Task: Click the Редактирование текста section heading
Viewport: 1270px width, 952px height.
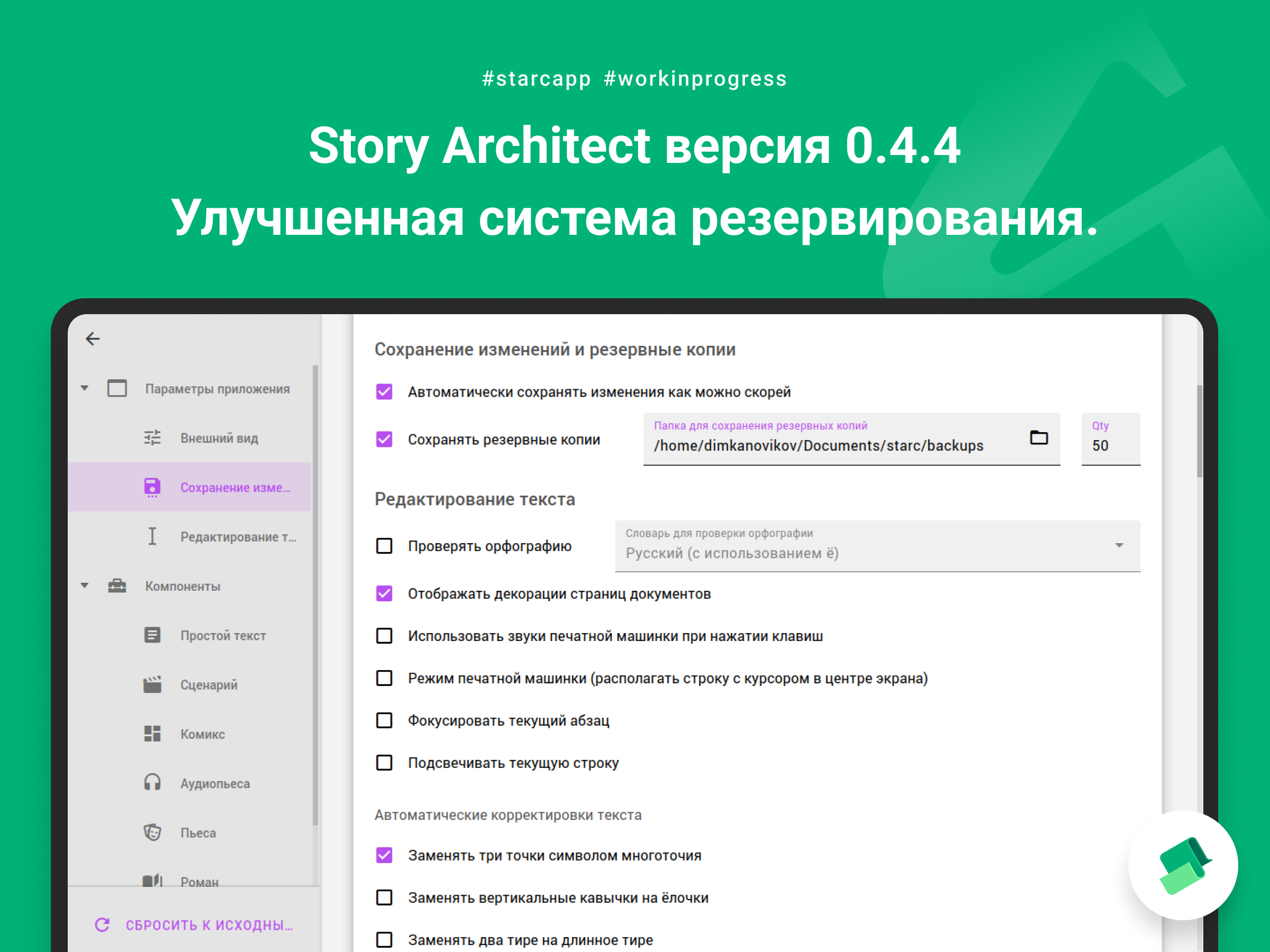Action: pos(475,499)
